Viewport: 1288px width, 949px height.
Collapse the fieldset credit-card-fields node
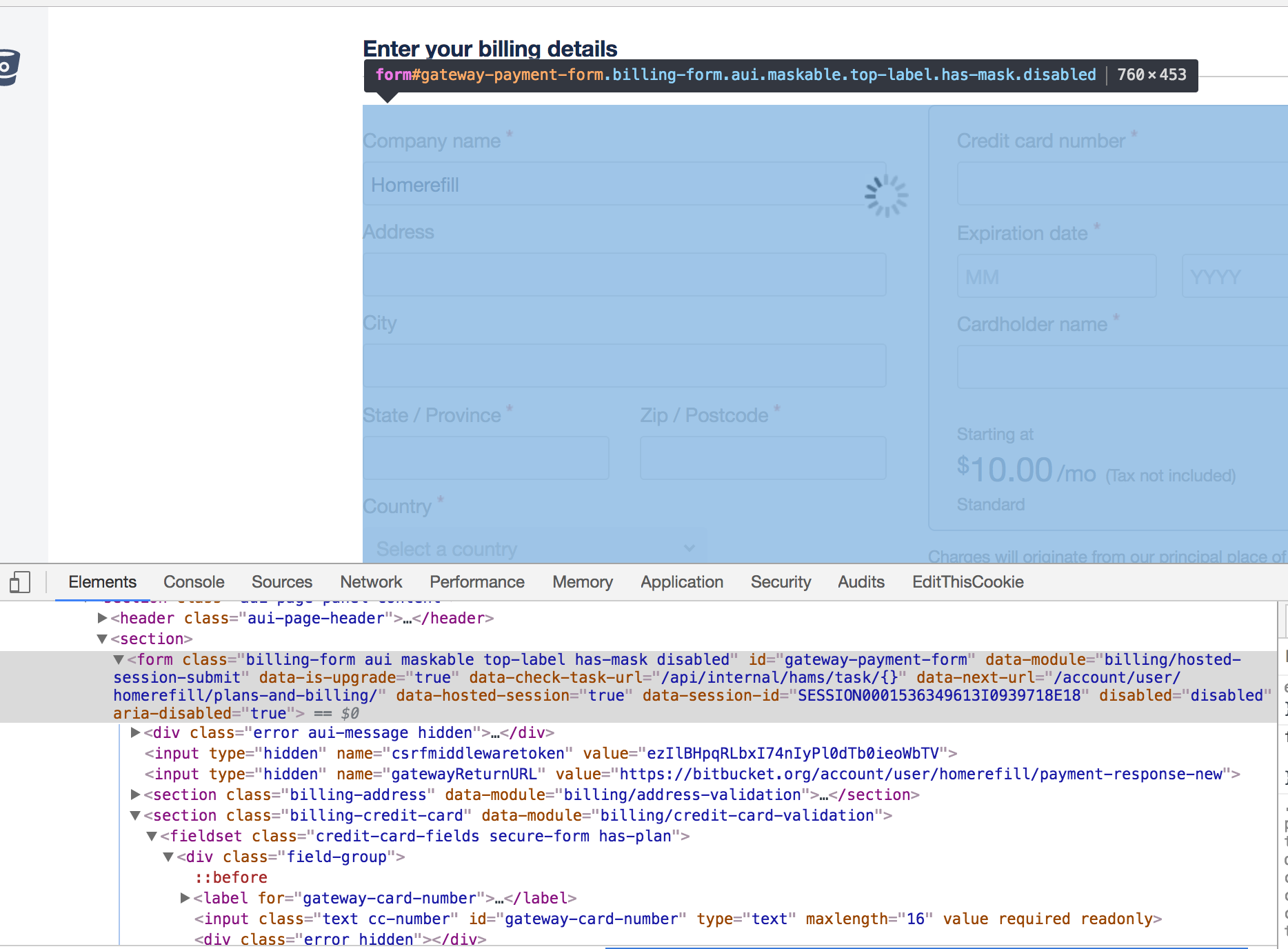[x=152, y=836]
